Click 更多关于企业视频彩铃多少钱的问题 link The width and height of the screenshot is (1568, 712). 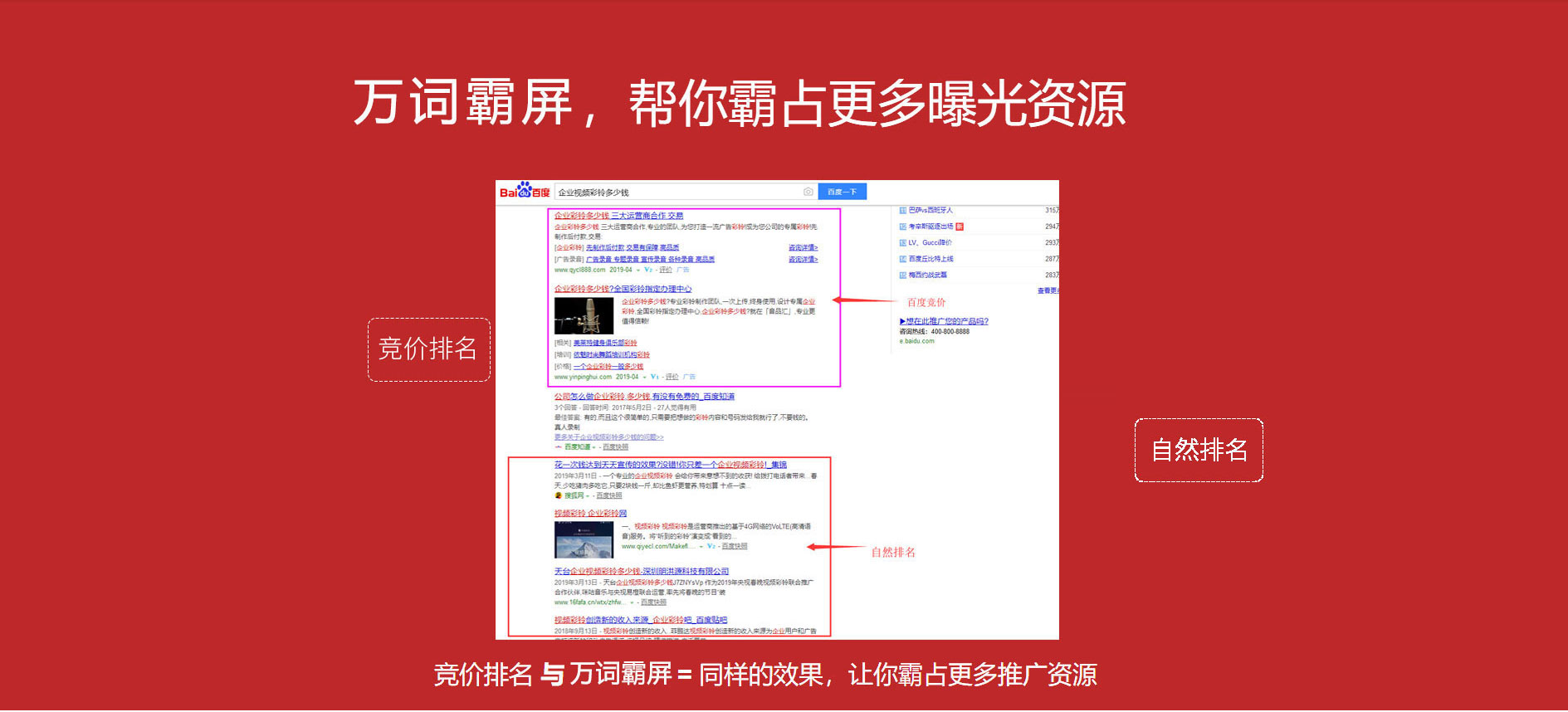(609, 436)
